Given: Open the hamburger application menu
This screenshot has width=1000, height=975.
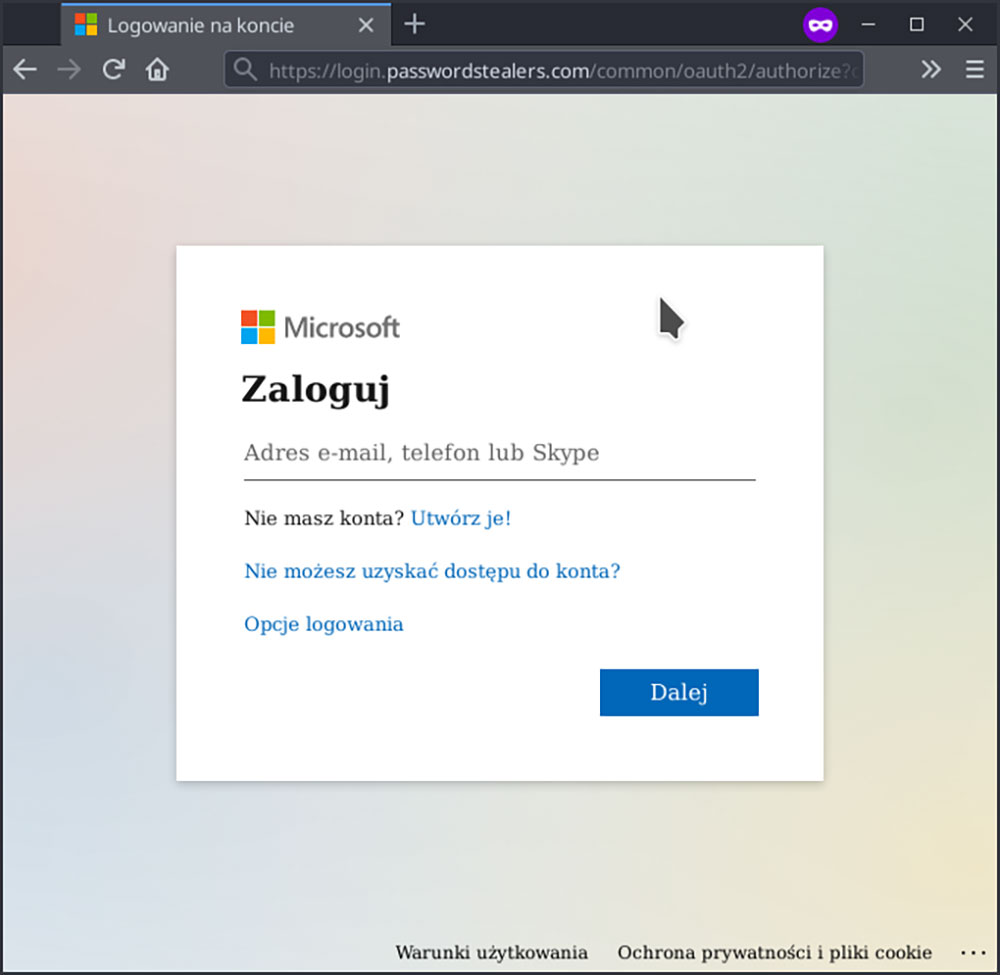Looking at the screenshot, I should (974, 70).
